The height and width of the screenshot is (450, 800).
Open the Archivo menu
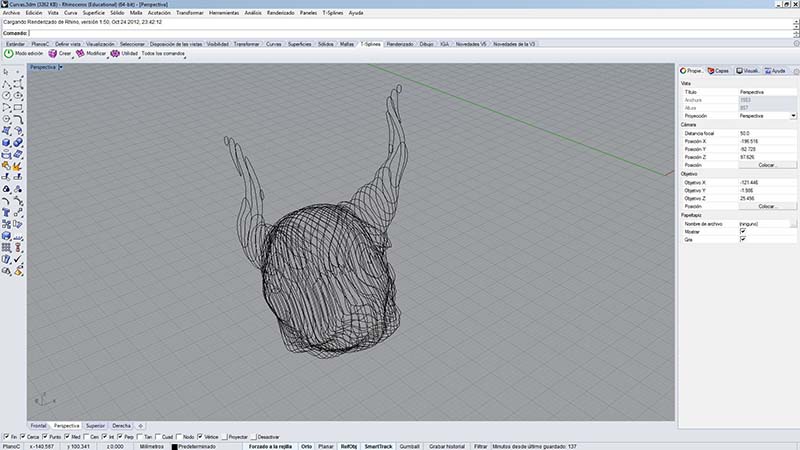click(11, 13)
